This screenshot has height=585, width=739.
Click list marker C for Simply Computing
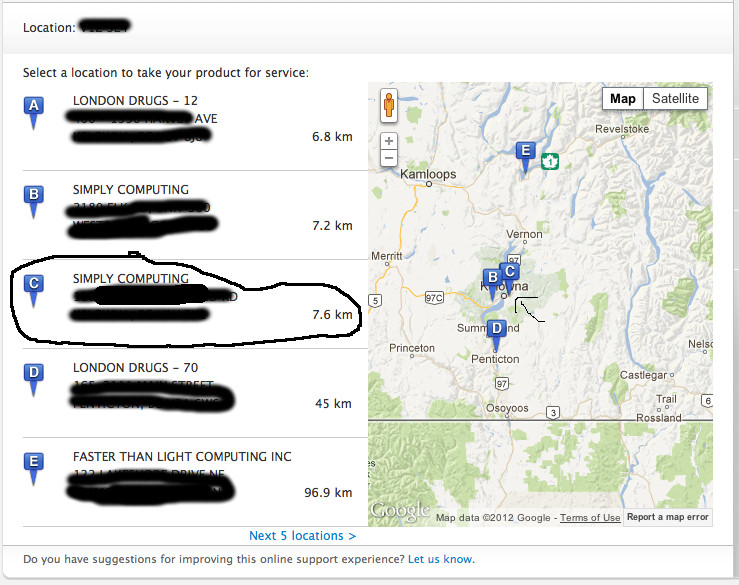[x=33, y=291]
